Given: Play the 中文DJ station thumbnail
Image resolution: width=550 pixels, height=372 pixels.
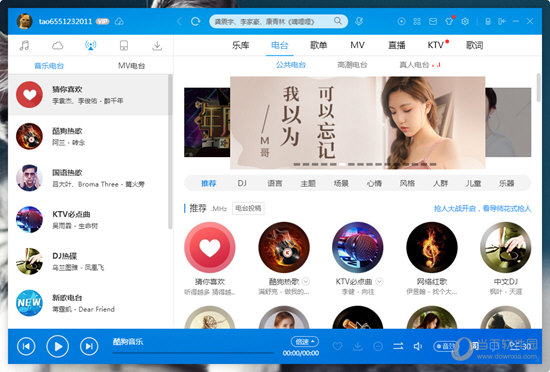Looking at the screenshot, I should (505, 247).
